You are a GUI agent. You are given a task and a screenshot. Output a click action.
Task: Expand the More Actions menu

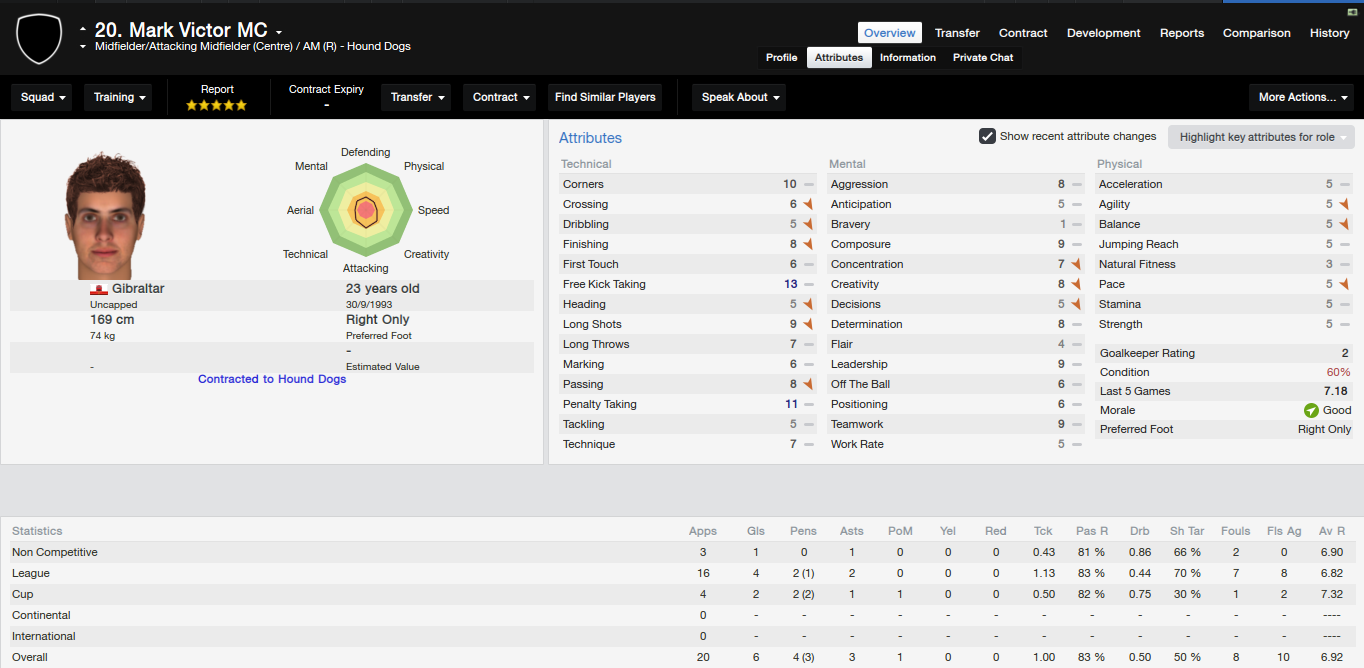tap(1301, 97)
